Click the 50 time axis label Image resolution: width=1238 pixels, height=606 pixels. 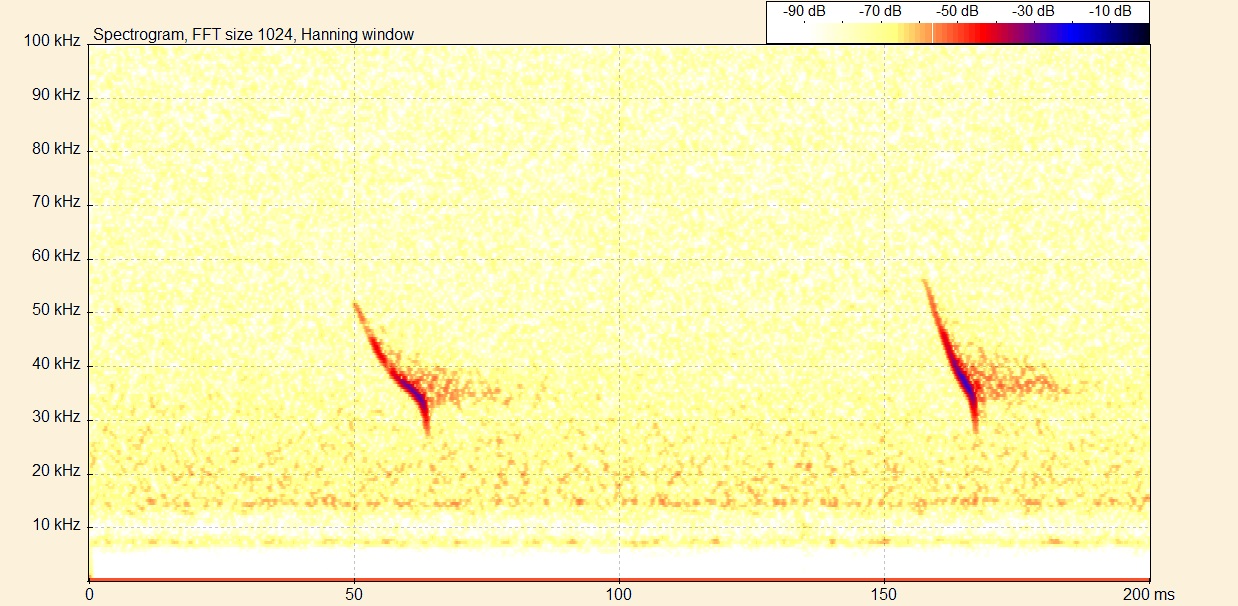[354, 594]
